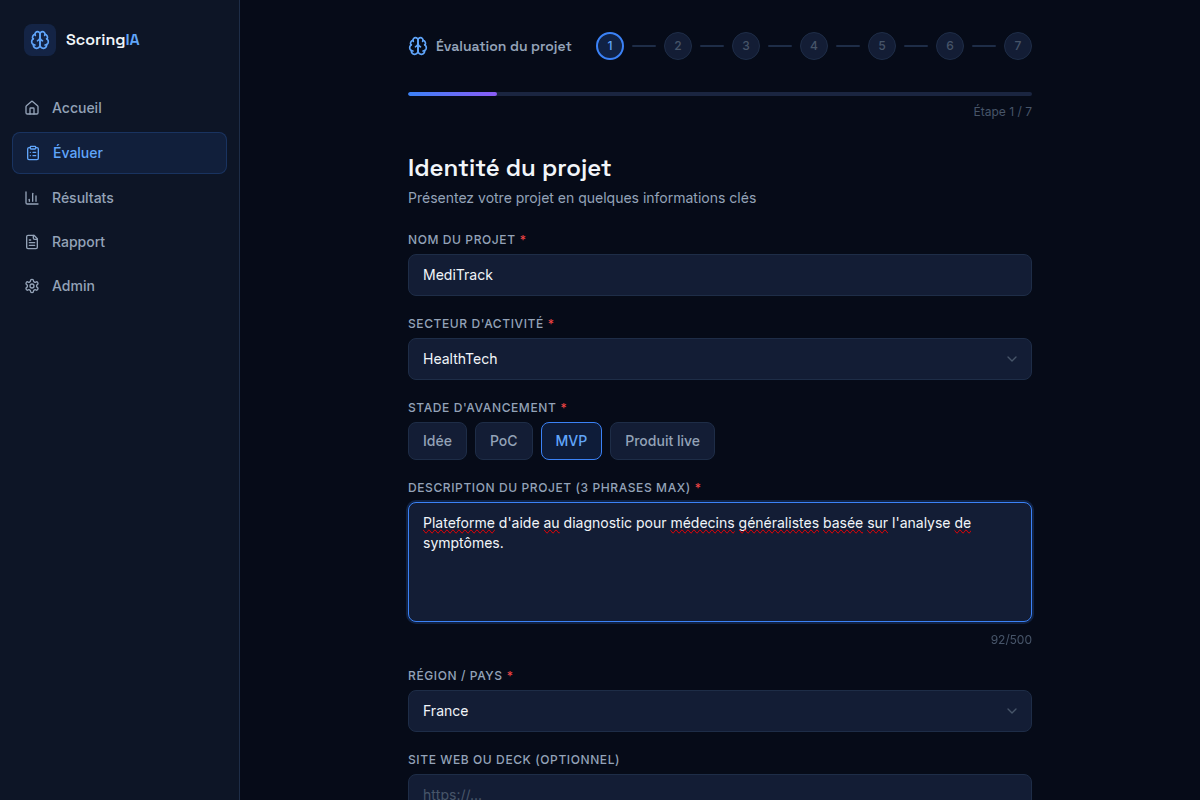The image size is (1200, 800).
Task: Click the evaluation progress bar
Action: point(720,94)
